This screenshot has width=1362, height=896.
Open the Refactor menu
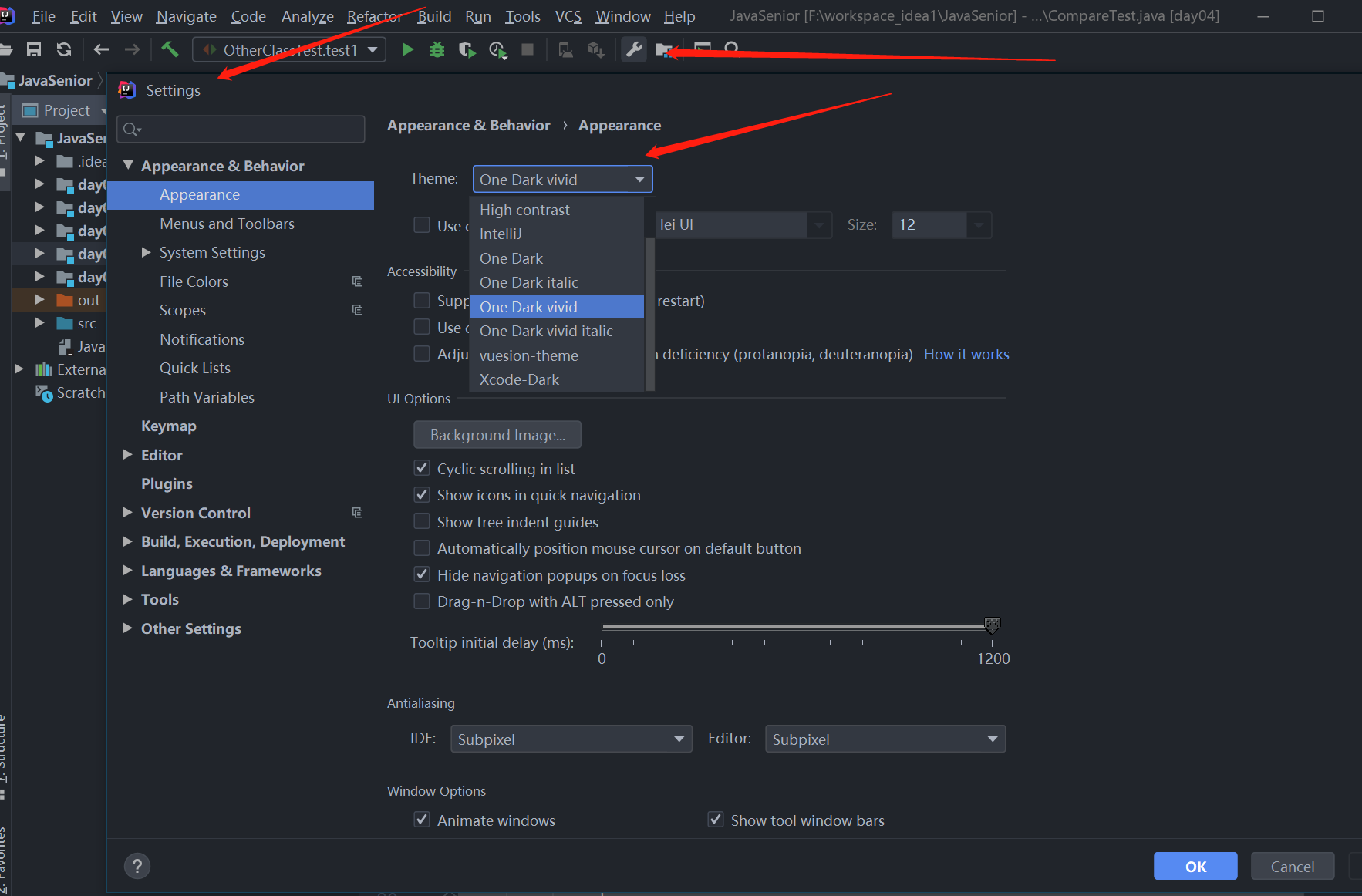[374, 16]
